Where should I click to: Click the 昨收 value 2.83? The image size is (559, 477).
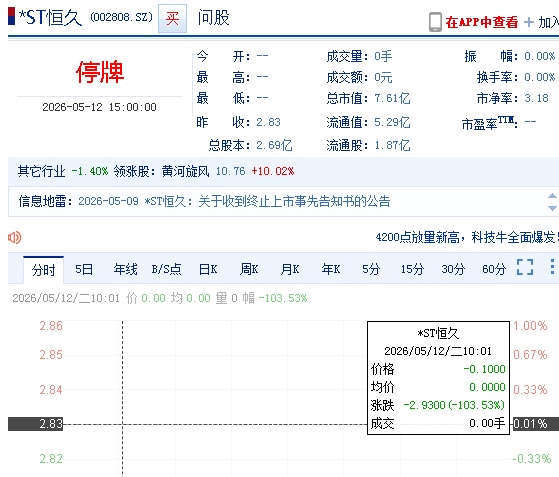tap(268, 122)
